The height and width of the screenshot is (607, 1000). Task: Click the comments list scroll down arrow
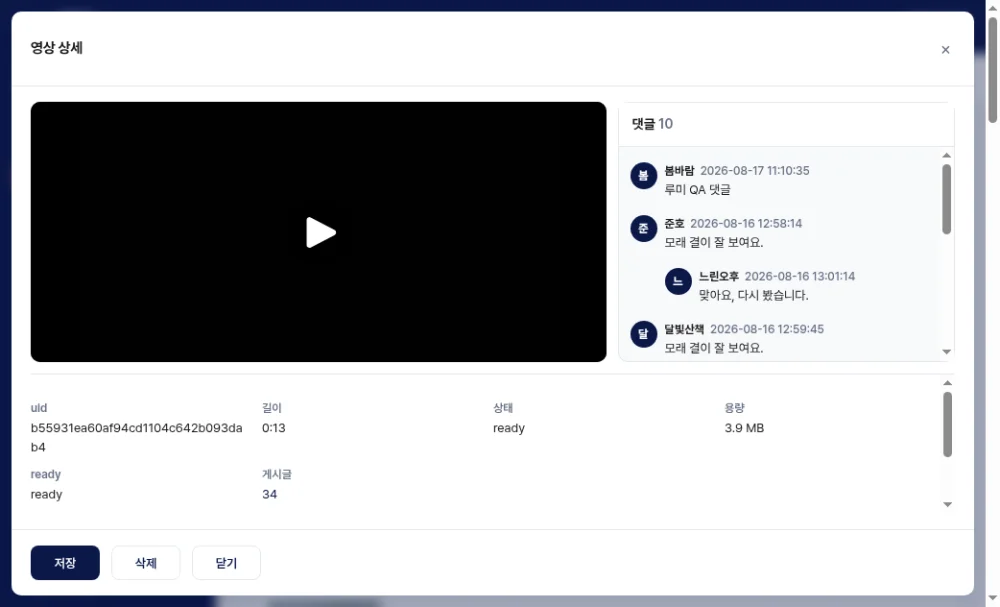coord(946,352)
